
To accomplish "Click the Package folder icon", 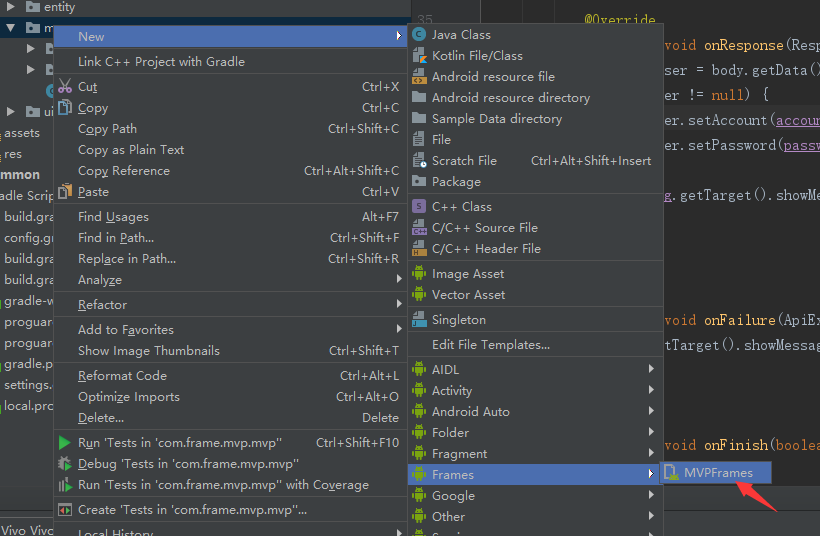I will click(419, 181).
